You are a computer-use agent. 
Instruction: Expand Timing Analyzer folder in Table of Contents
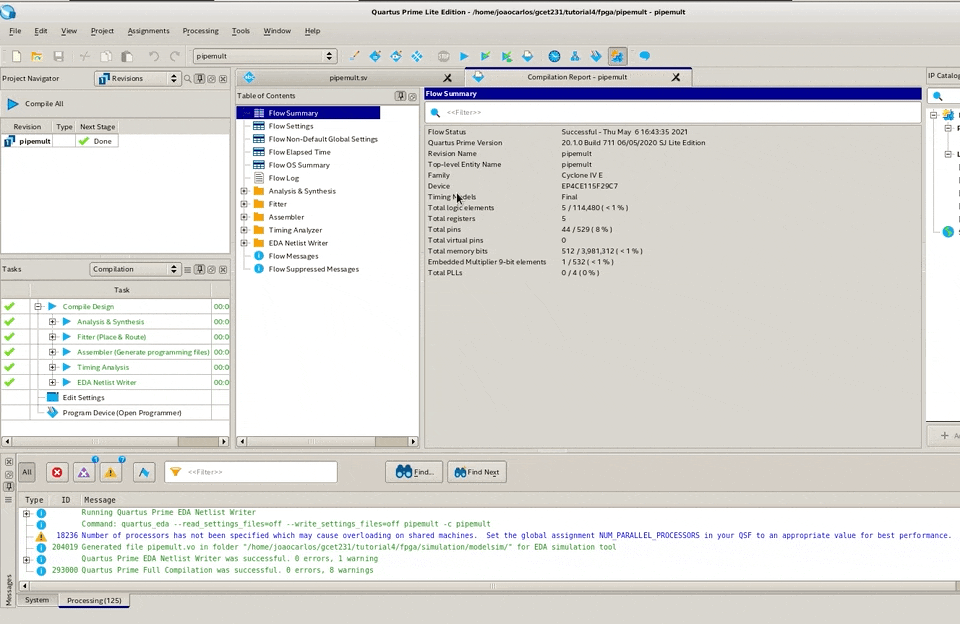click(x=244, y=230)
